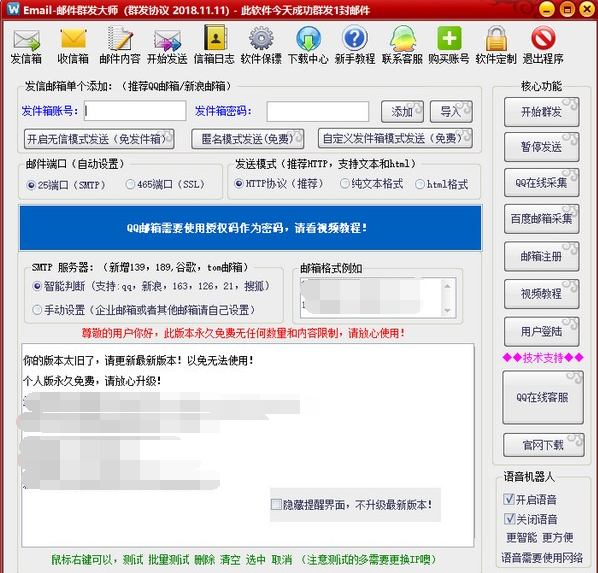Image resolution: width=598 pixels, height=573 pixels.
Task: Click the 用户登陆 button
Action: click(542, 332)
